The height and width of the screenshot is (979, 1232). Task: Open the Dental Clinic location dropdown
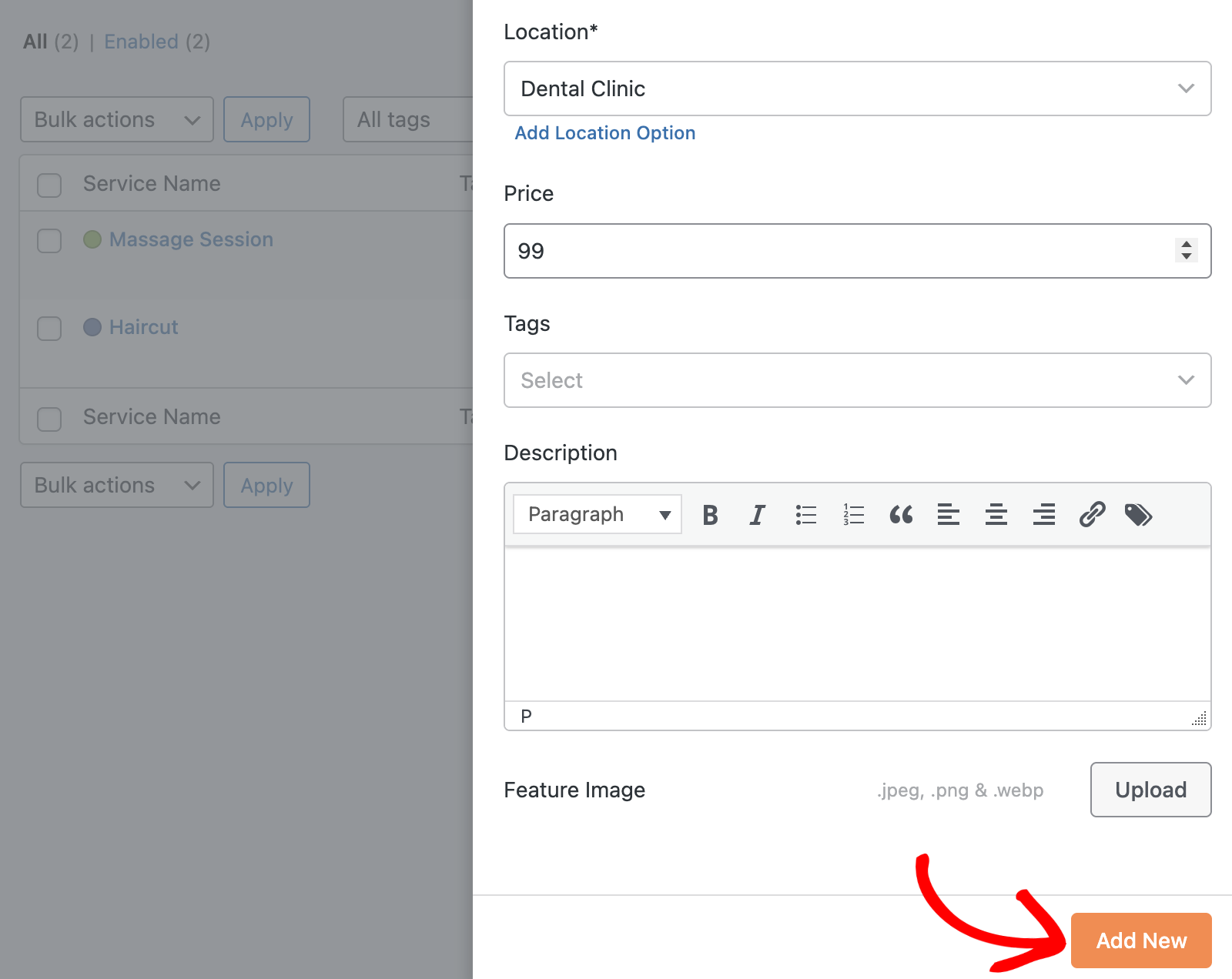(857, 89)
